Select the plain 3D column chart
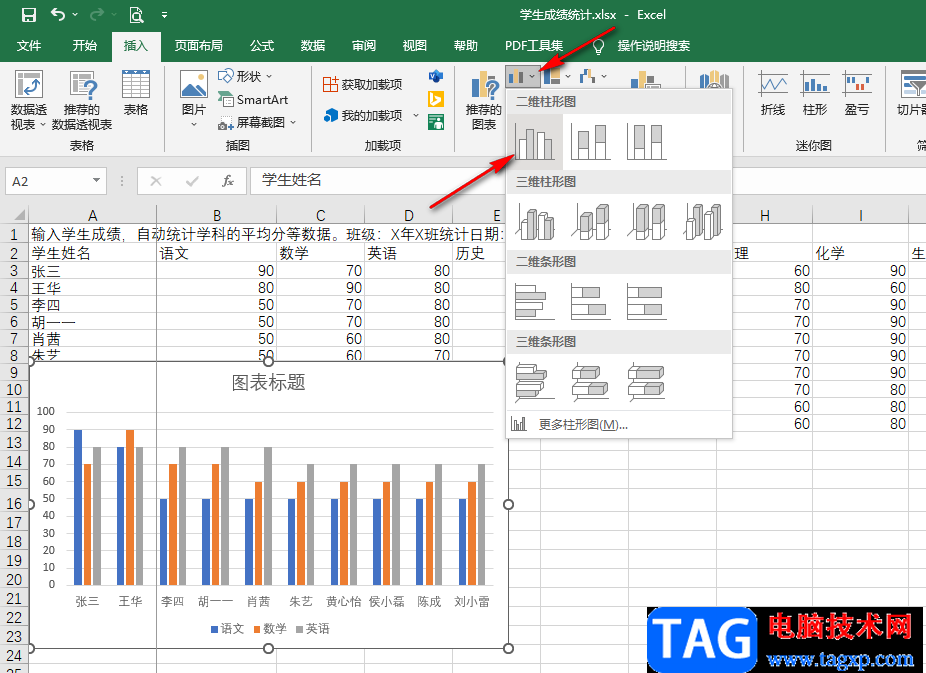This screenshot has height=673, width=926. 703,221
